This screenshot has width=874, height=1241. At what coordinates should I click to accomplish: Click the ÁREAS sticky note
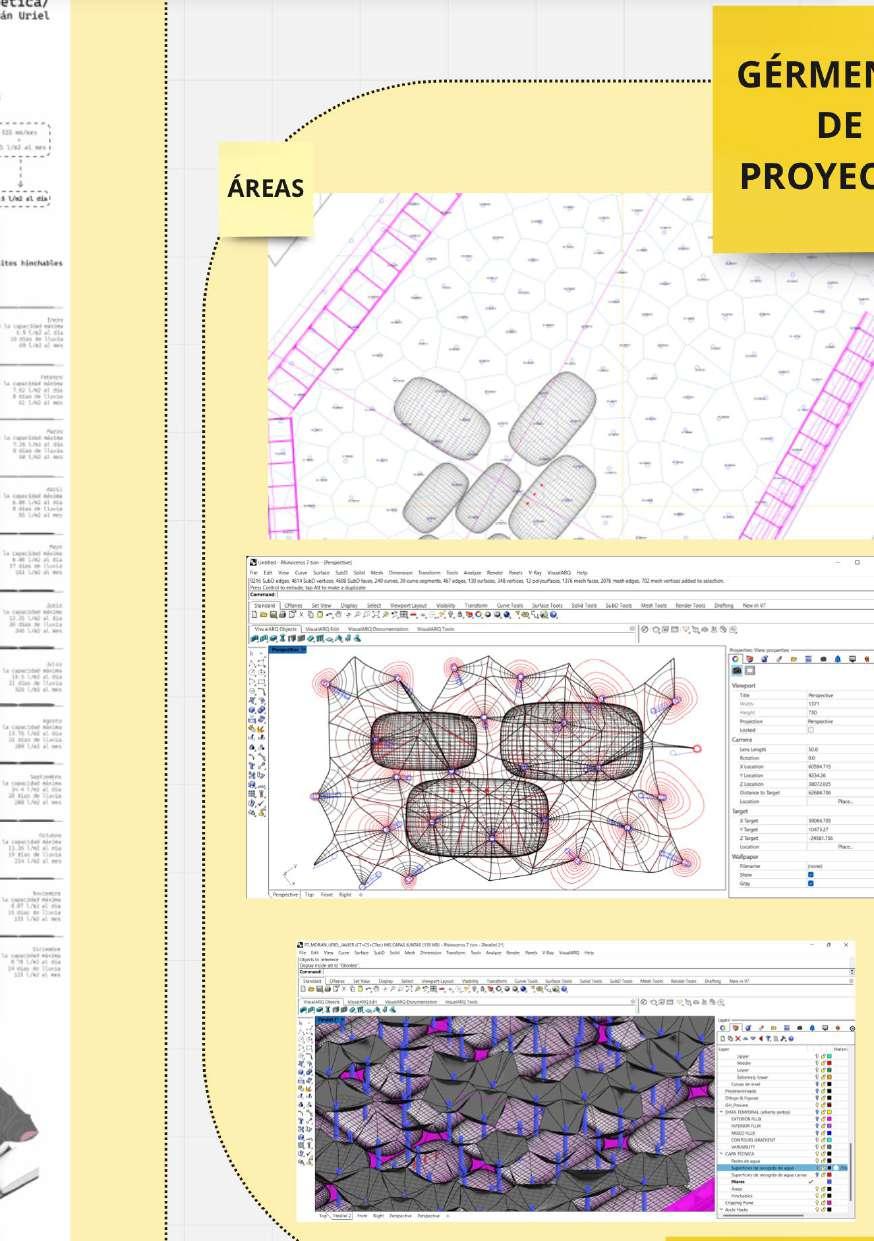266,188
